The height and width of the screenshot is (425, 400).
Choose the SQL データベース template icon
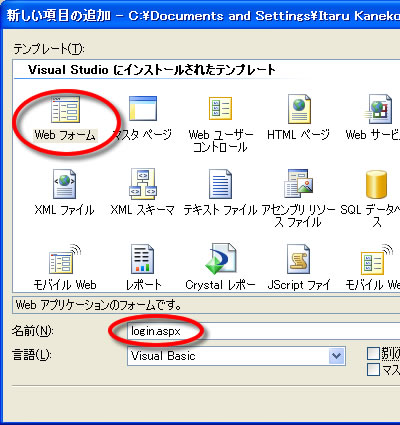tap(376, 184)
